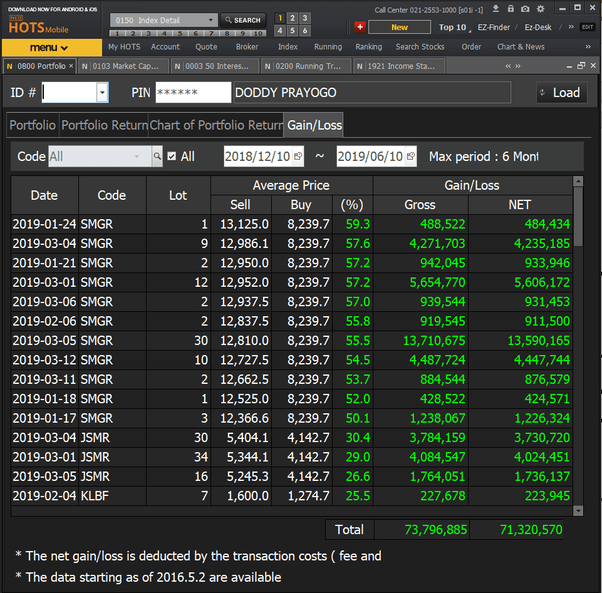
Task: Select virtual screen number 3
Action: coord(304,18)
